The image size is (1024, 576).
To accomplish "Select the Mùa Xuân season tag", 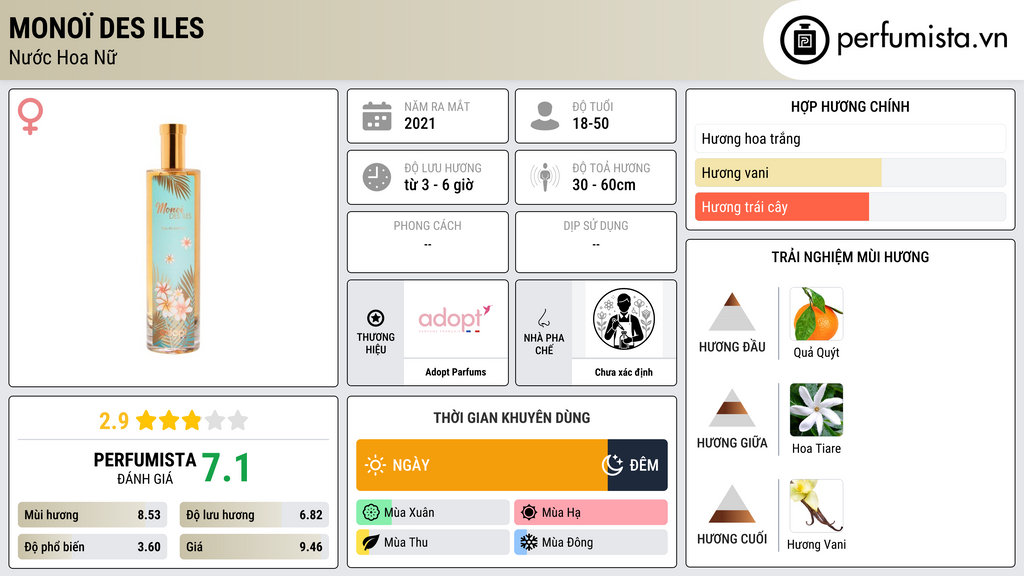I will [433, 513].
